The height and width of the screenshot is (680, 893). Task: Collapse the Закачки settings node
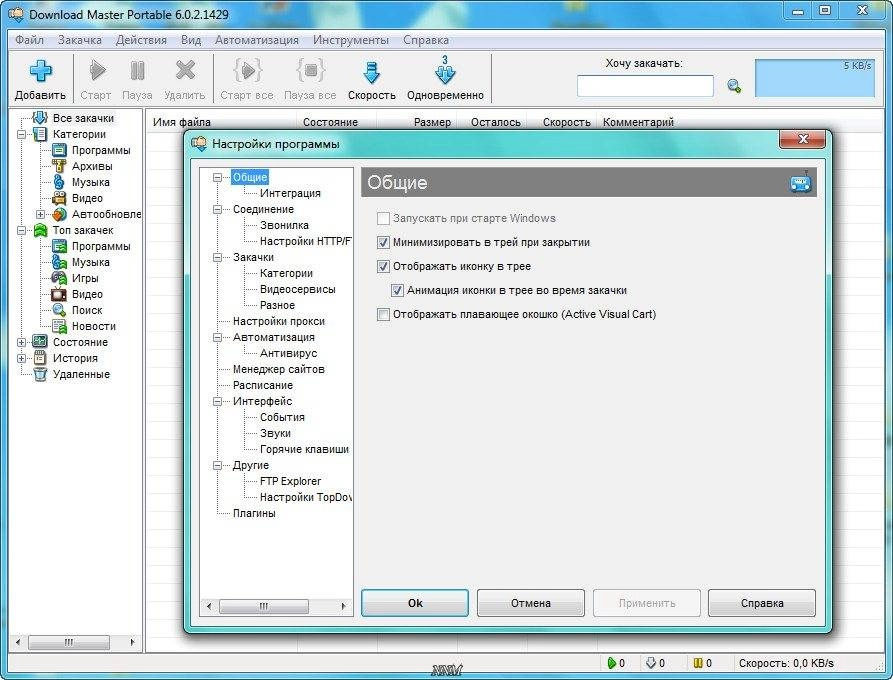coord(217,257)
